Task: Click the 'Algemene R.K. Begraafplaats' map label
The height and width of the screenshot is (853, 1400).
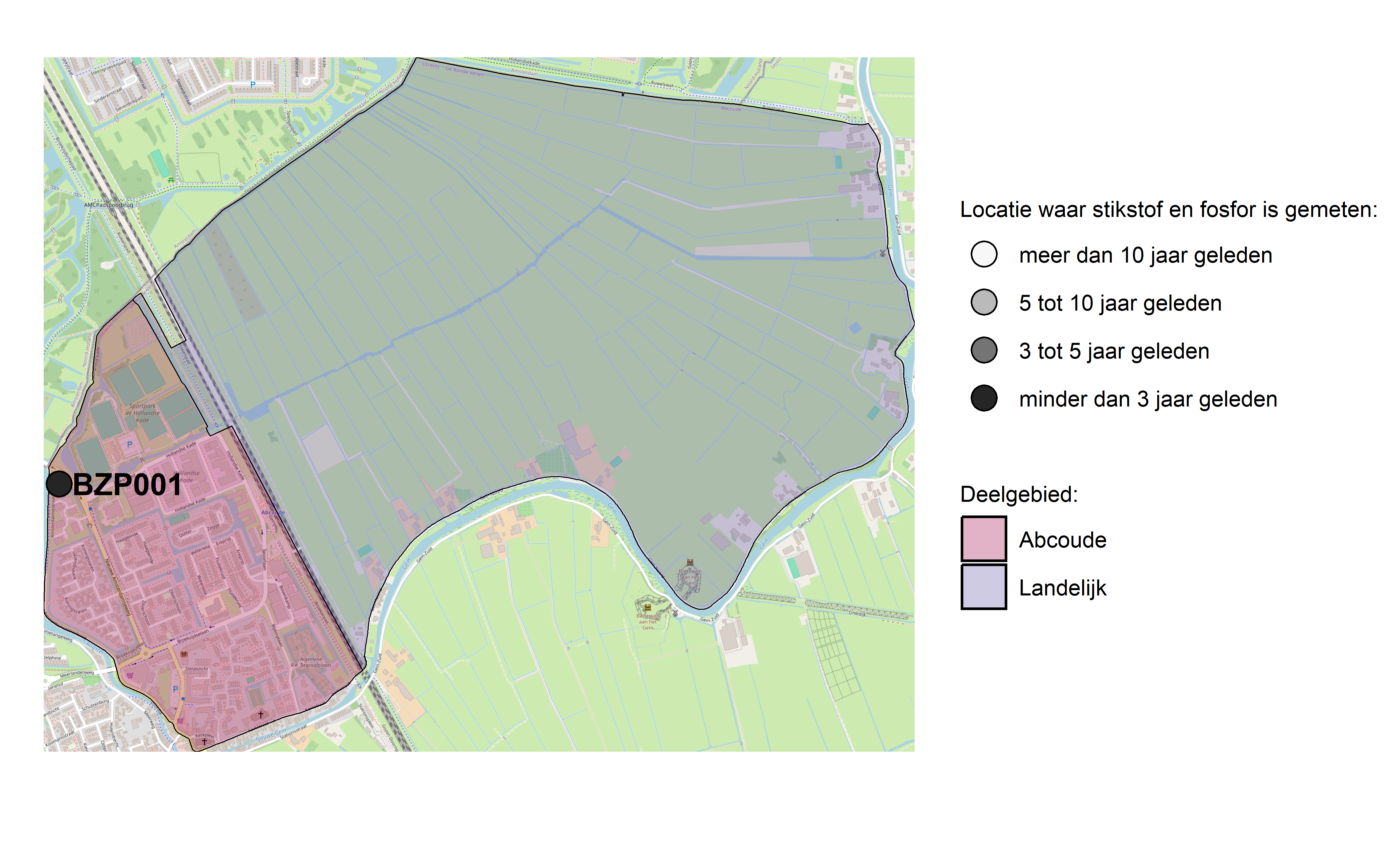Action: pyautogui.click(x=311, y=662)
